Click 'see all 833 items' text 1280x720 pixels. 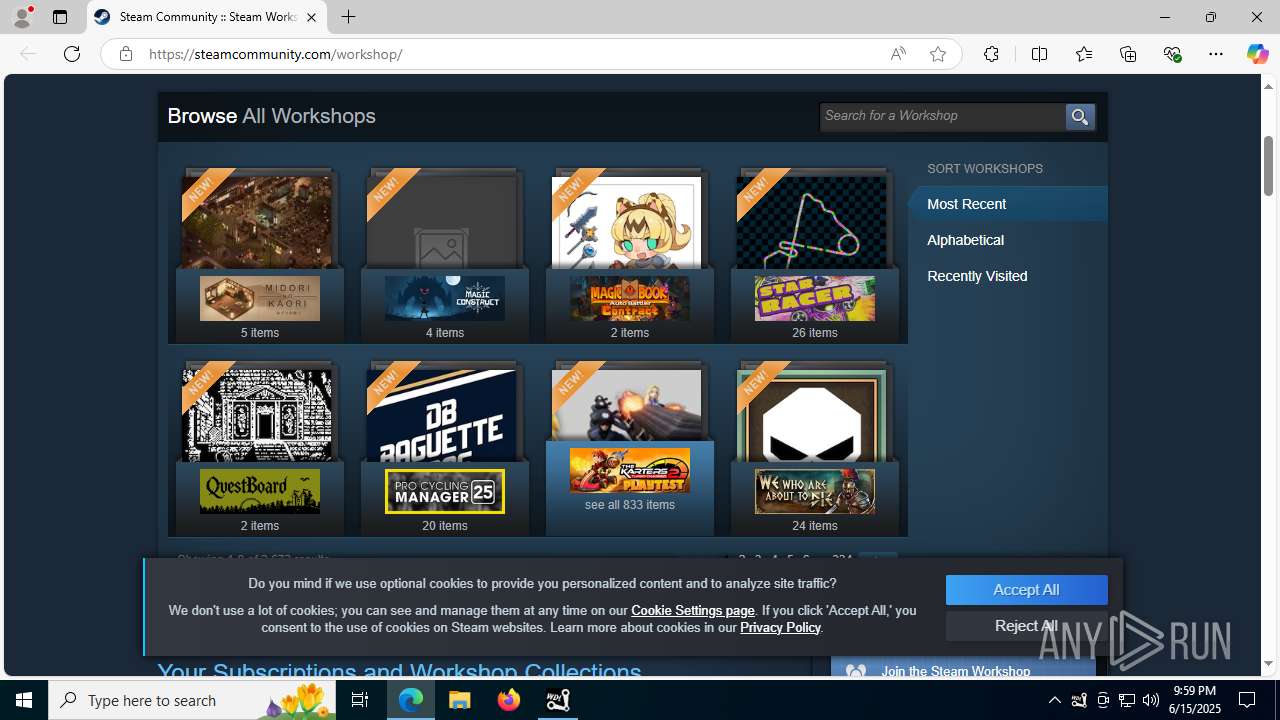pos(630,505)
